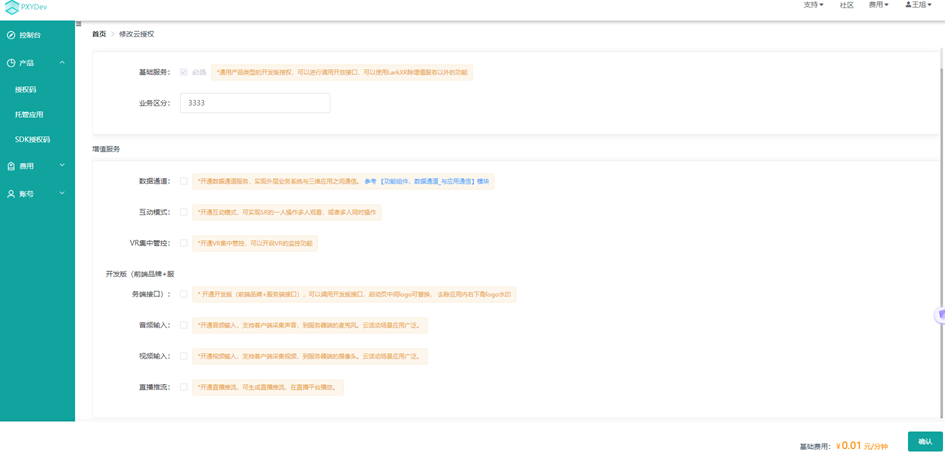Click the 基础服务 LarkXR description note
Screen dimensions: 945x453
tap(342, 72)
